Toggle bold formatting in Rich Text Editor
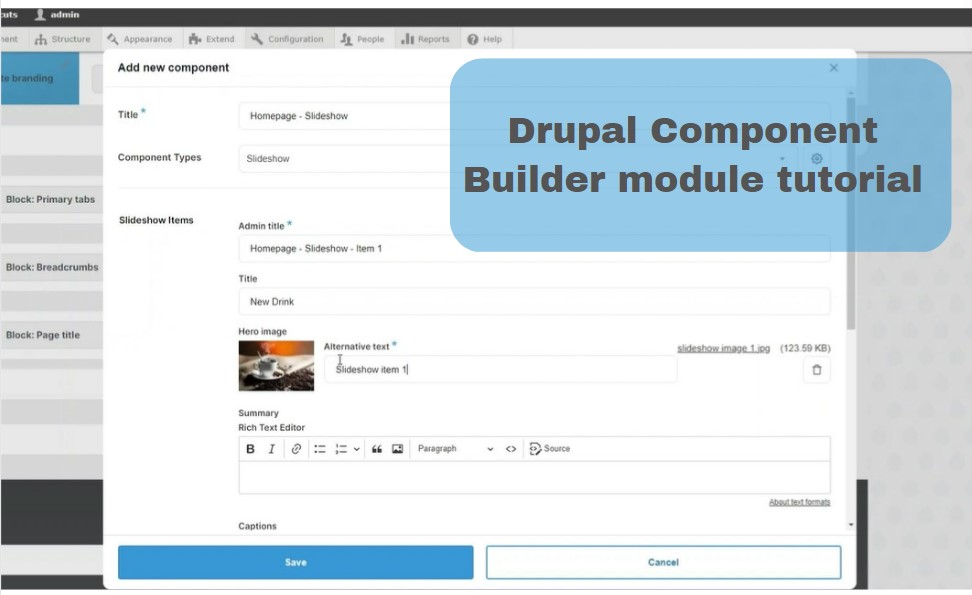972x595 pixels. click(250, 449)
